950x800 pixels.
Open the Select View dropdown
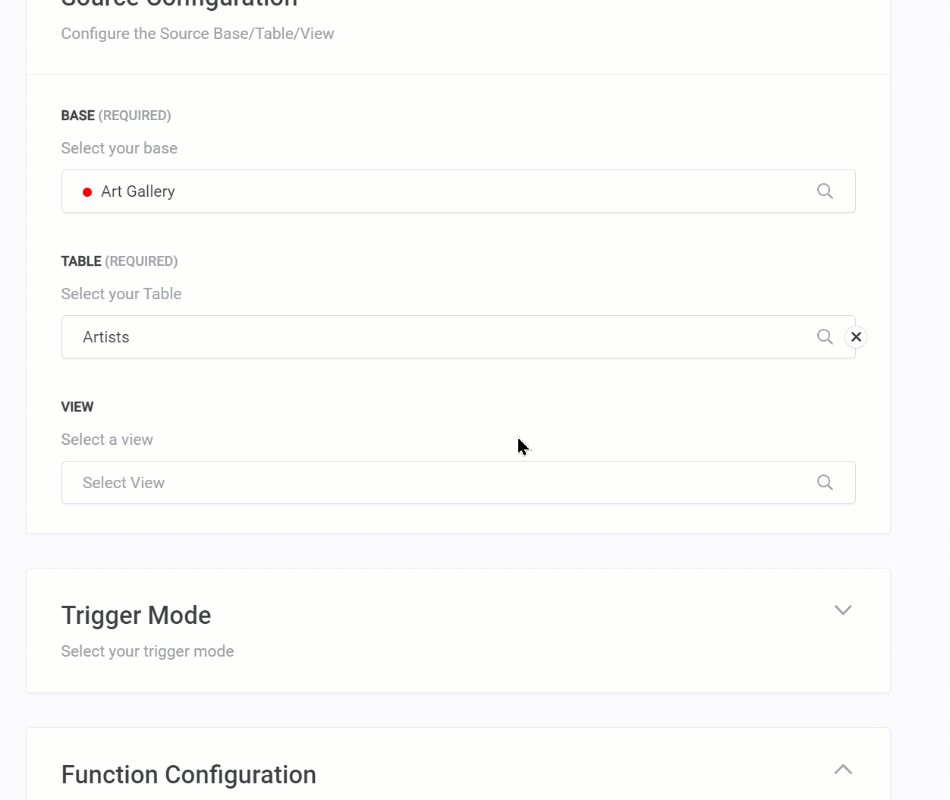pyautogui.click(x=440, y=482)
